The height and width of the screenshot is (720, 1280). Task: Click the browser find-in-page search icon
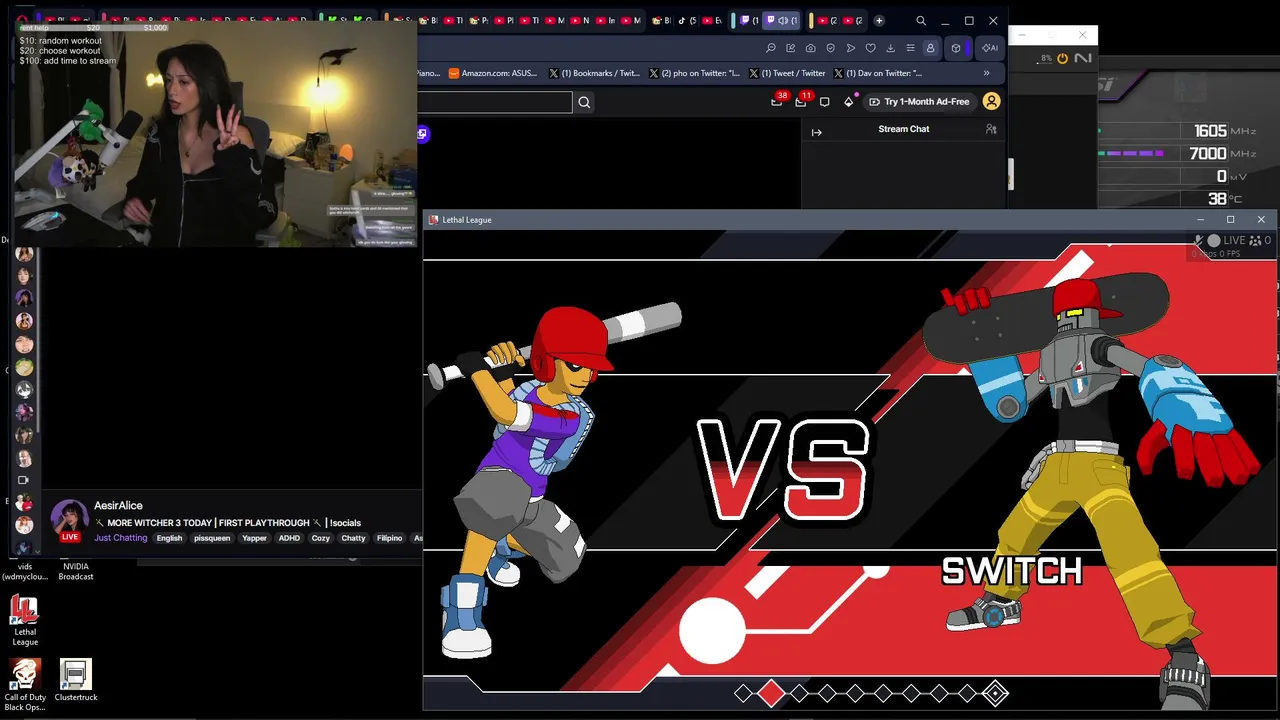770,48
